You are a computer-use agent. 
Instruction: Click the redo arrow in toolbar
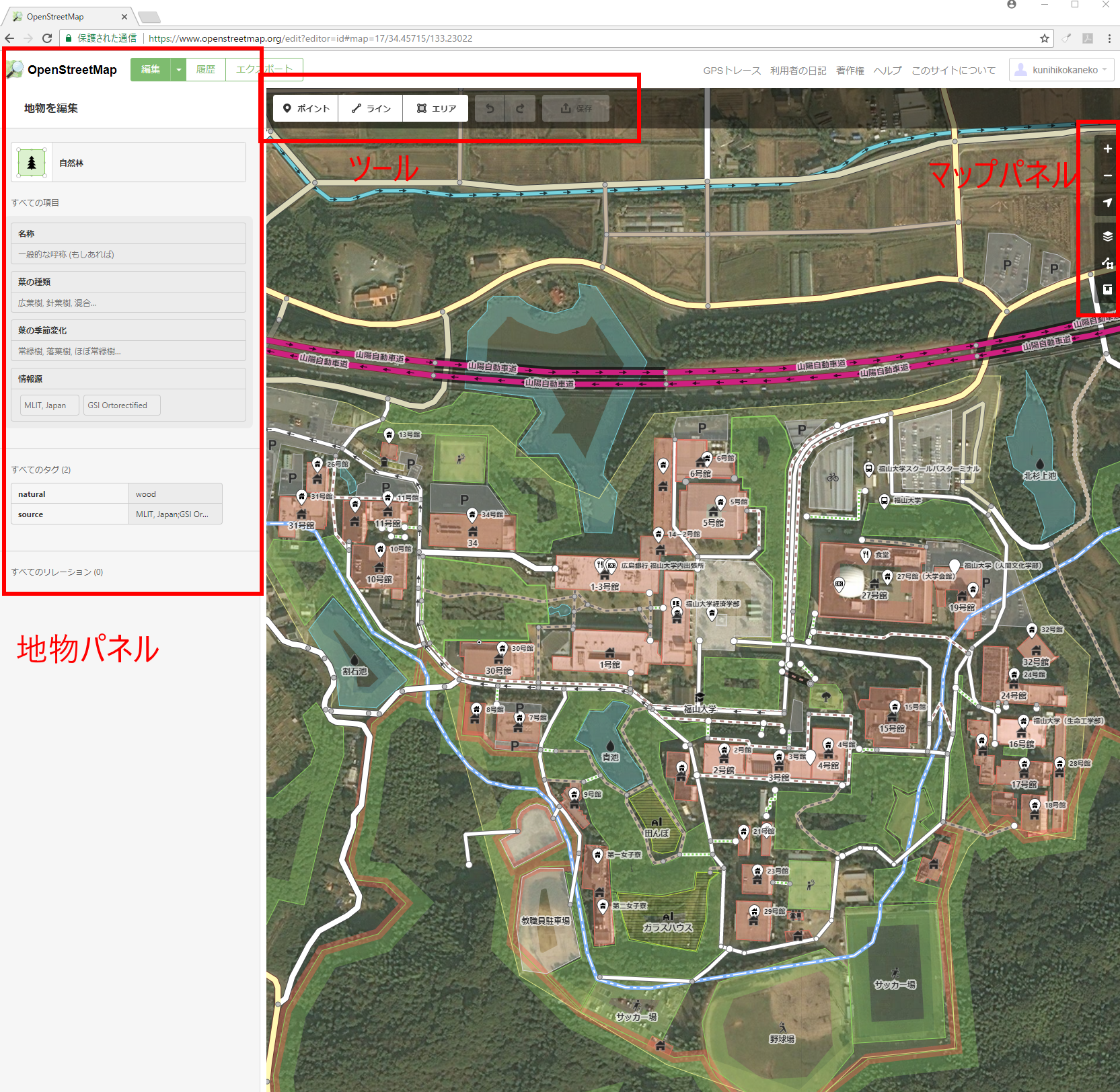tap(520, 108)
